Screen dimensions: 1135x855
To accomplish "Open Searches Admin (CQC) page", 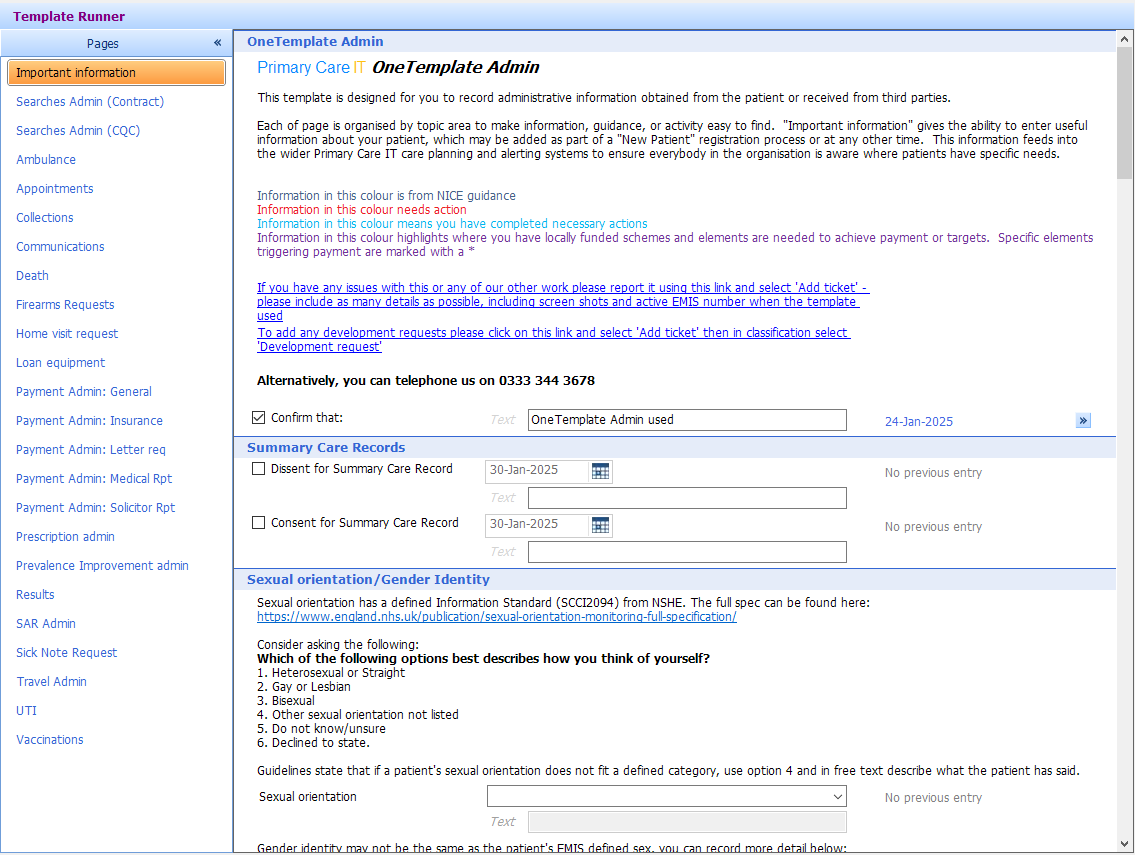I will (78, 130).
